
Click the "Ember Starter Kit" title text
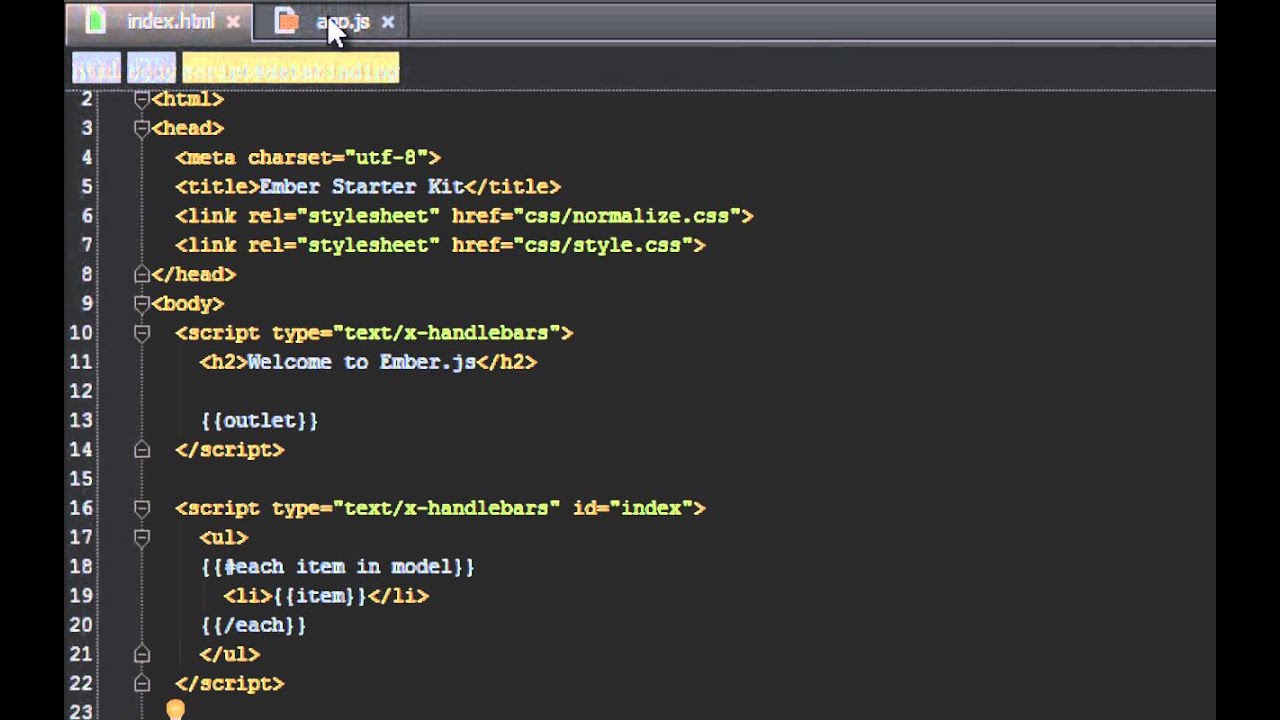click(x=361, y=186)
